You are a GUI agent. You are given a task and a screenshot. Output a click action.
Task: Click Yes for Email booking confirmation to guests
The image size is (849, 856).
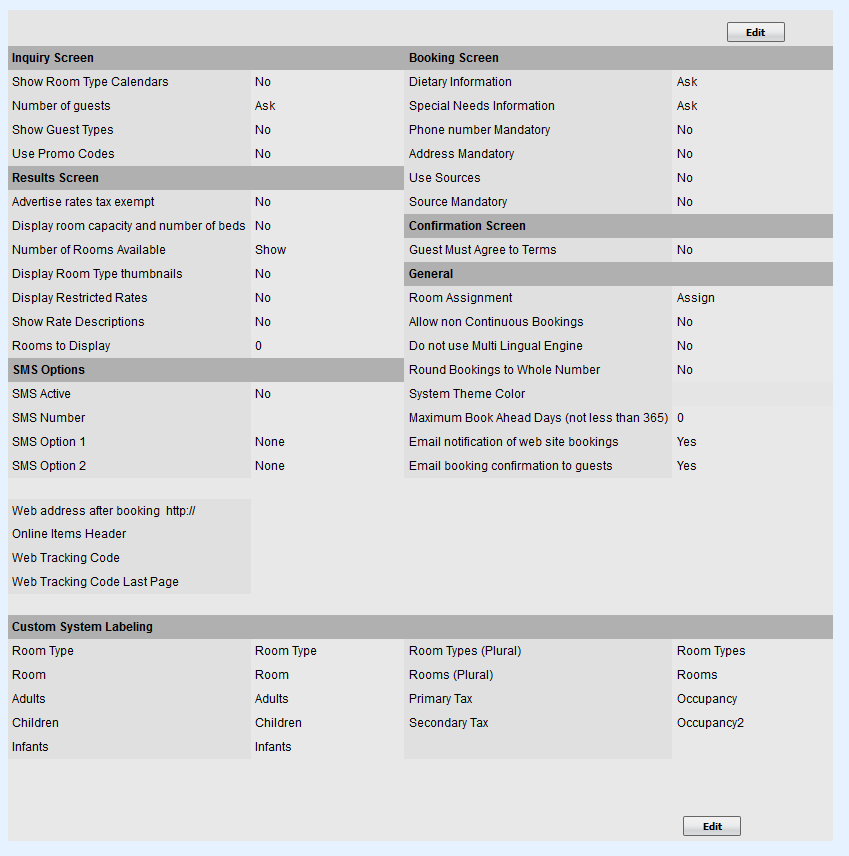(x=686, y=466)
